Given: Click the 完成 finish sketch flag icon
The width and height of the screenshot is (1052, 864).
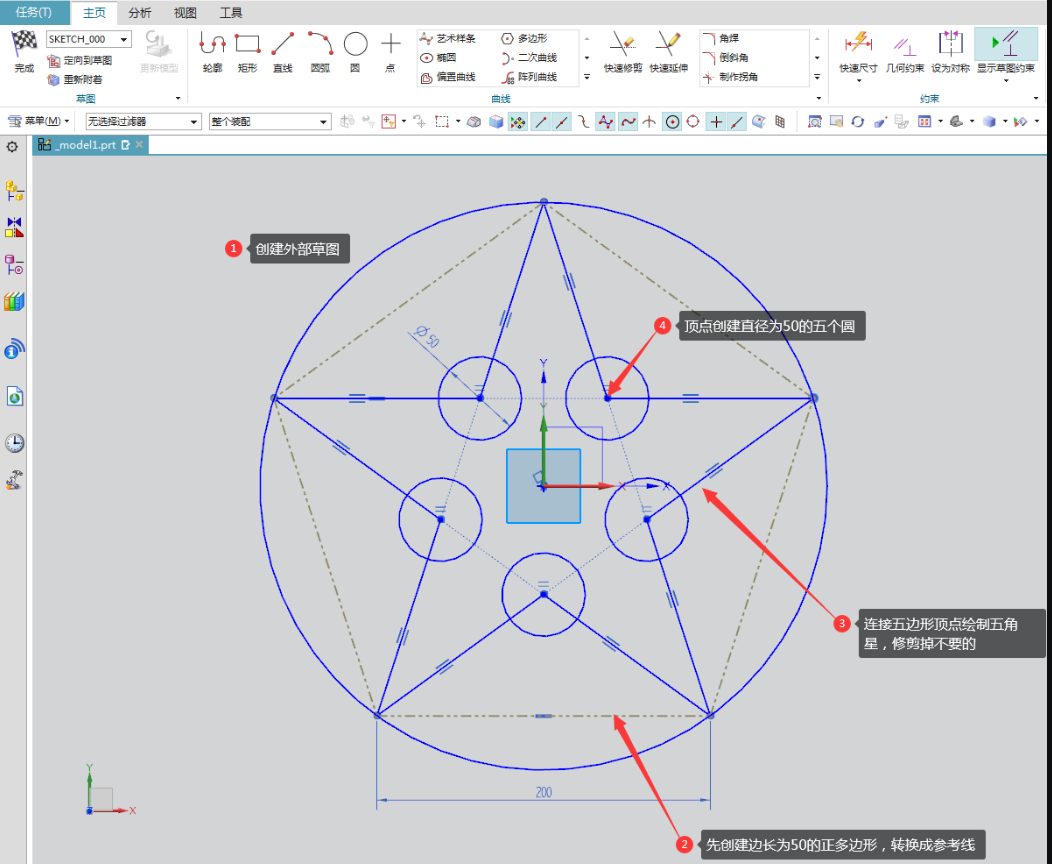Looking at the screenshot, I should [x=24, y=51].
